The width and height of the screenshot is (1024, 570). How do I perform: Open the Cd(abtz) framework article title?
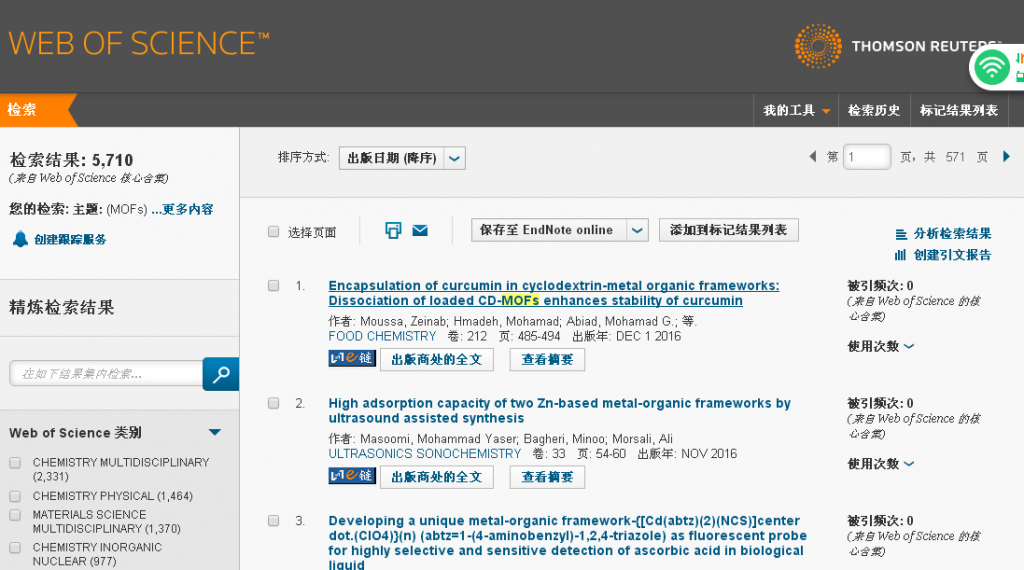coord(568,543)
